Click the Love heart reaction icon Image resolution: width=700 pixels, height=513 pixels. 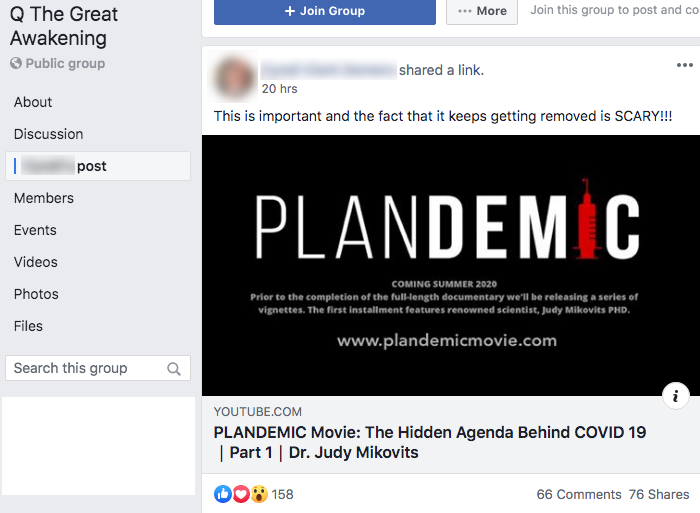pyautogui.click(x=241, y=494)
